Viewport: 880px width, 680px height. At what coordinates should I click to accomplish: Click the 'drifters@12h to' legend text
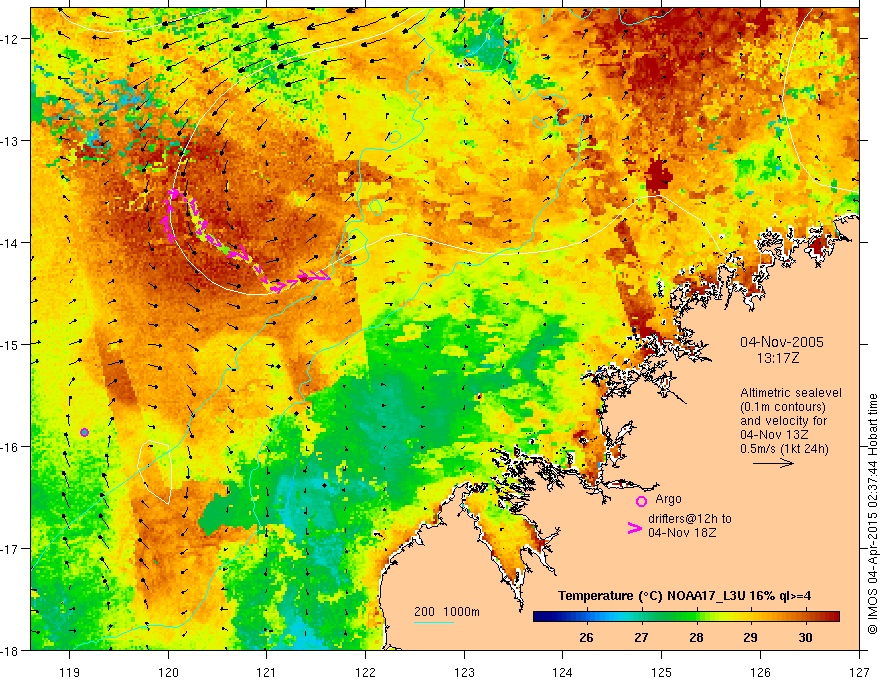coord(690,519)
